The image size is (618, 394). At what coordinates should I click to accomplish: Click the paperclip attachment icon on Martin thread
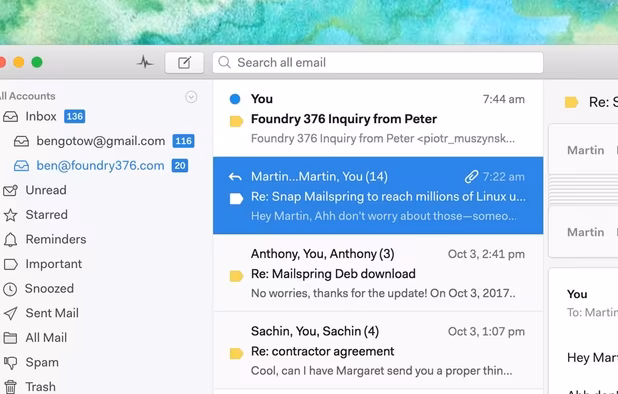pos(471,177)
